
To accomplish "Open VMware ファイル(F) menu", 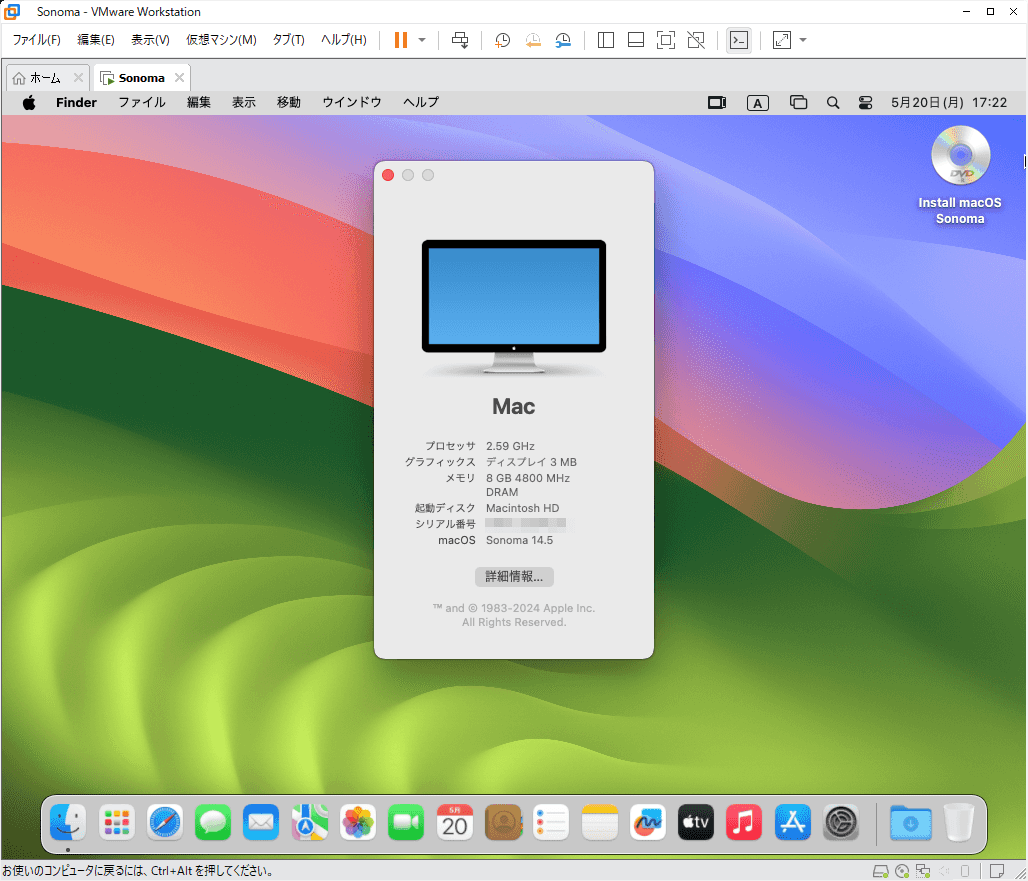I will [37, 40].
